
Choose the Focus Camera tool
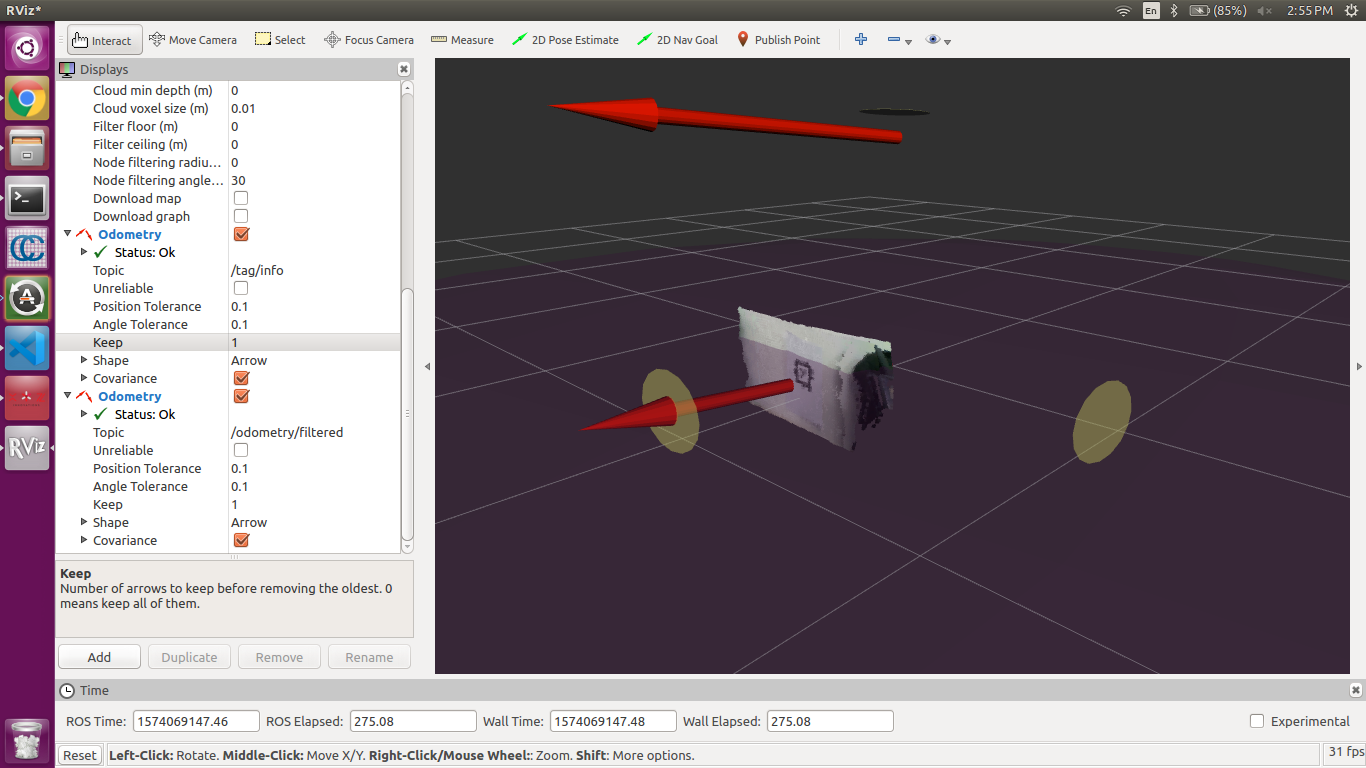369,40
